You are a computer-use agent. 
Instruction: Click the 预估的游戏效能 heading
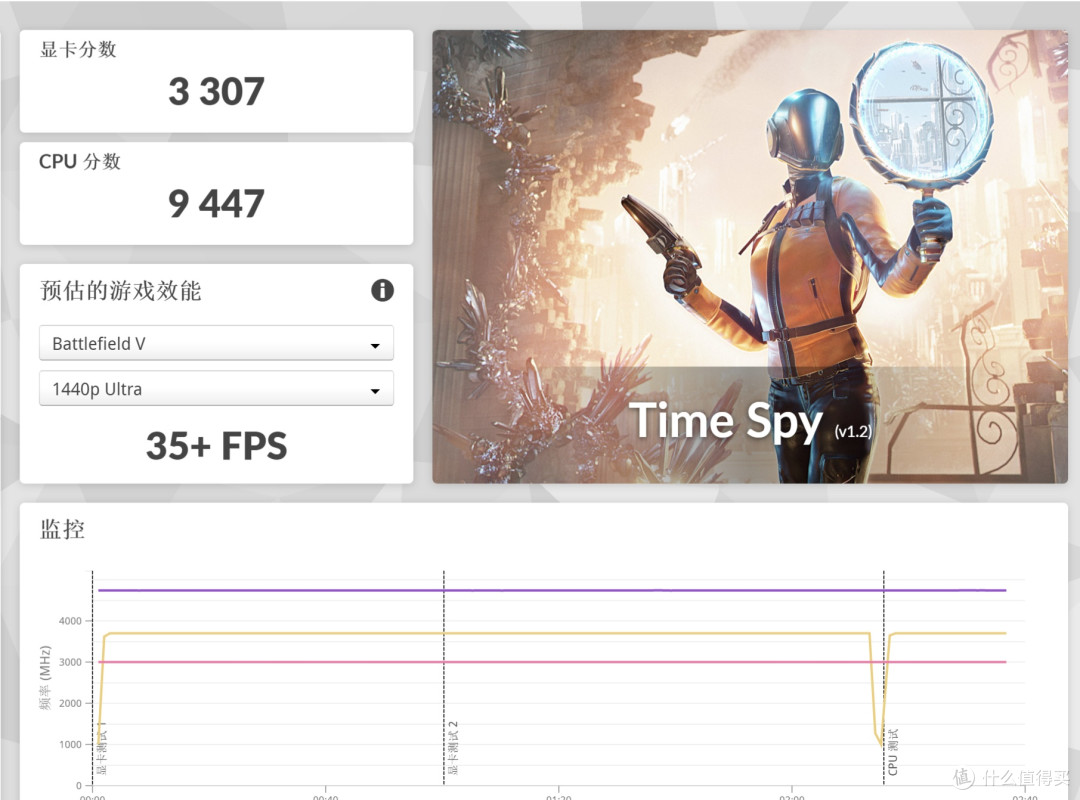(x=121, y=290)
